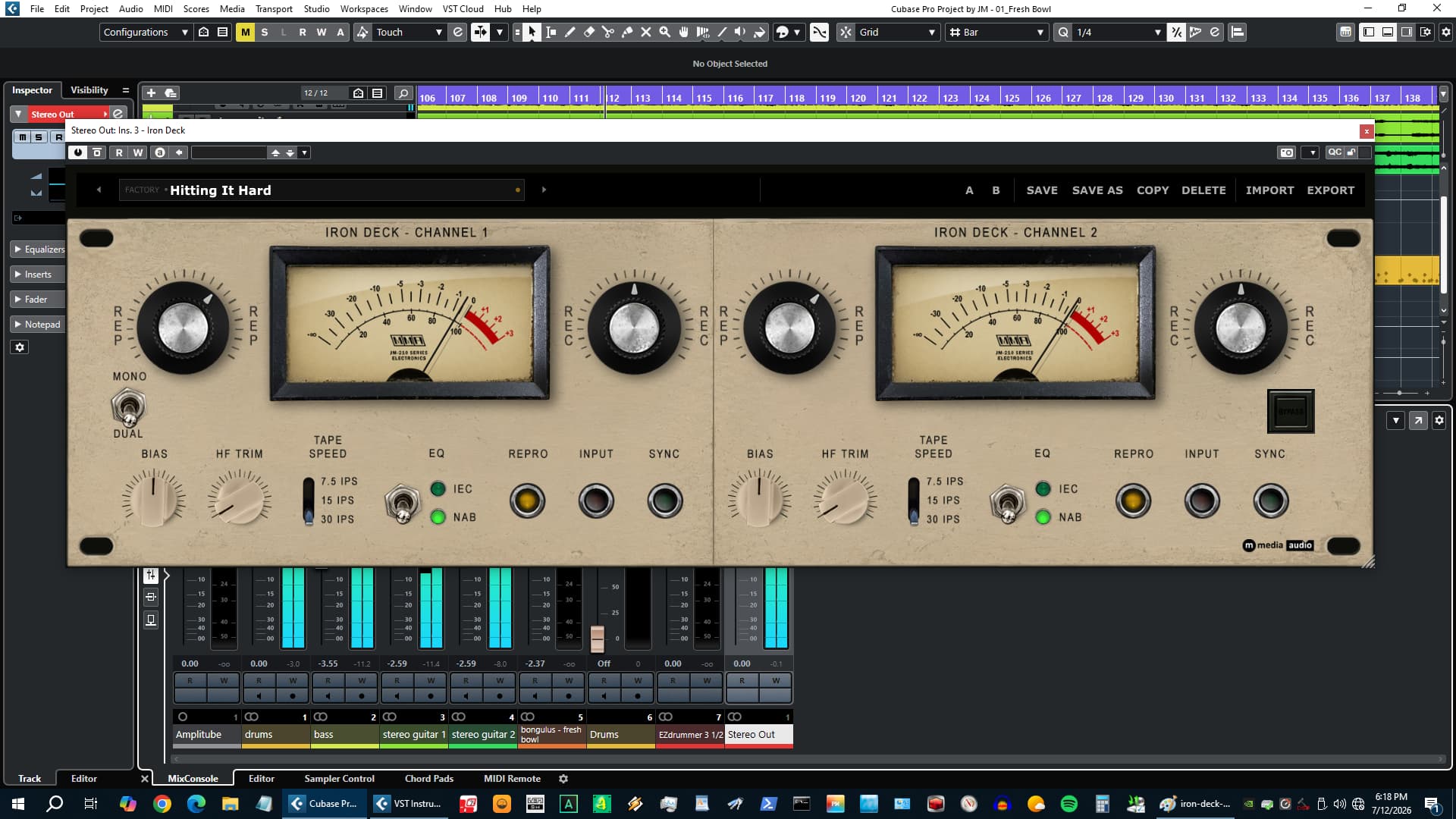Select the Split scissors tool
1456x819 pixels.
click(608, 32)
